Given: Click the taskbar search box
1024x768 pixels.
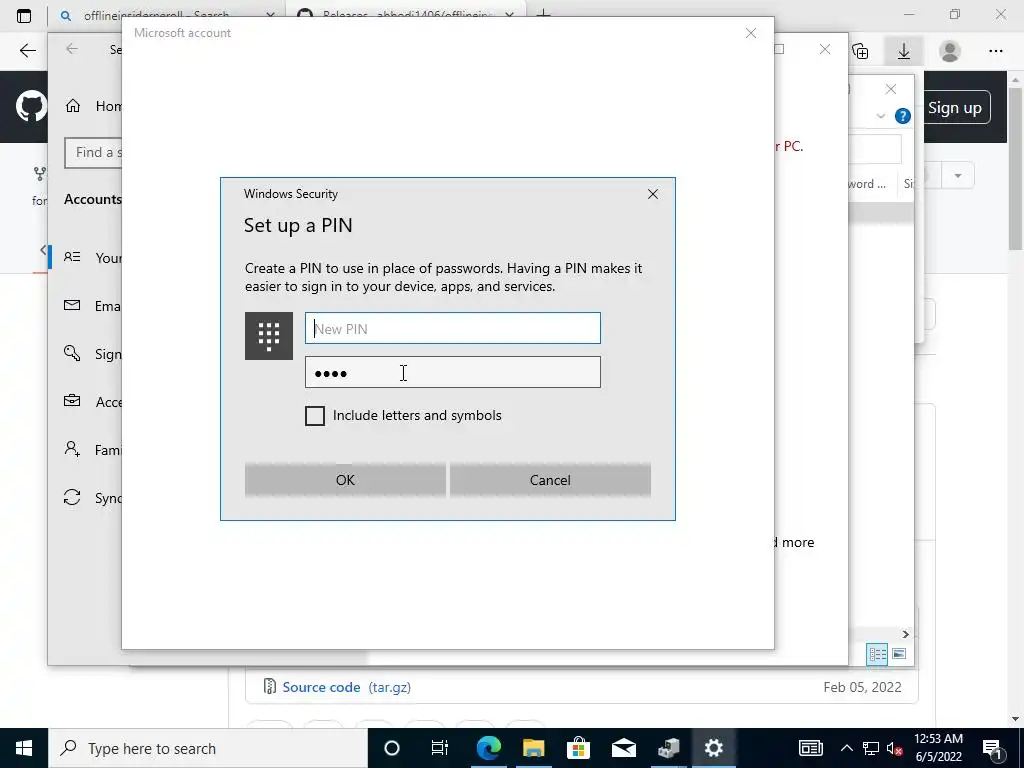Looking at the screenshot, I should [x=208, y=748].
